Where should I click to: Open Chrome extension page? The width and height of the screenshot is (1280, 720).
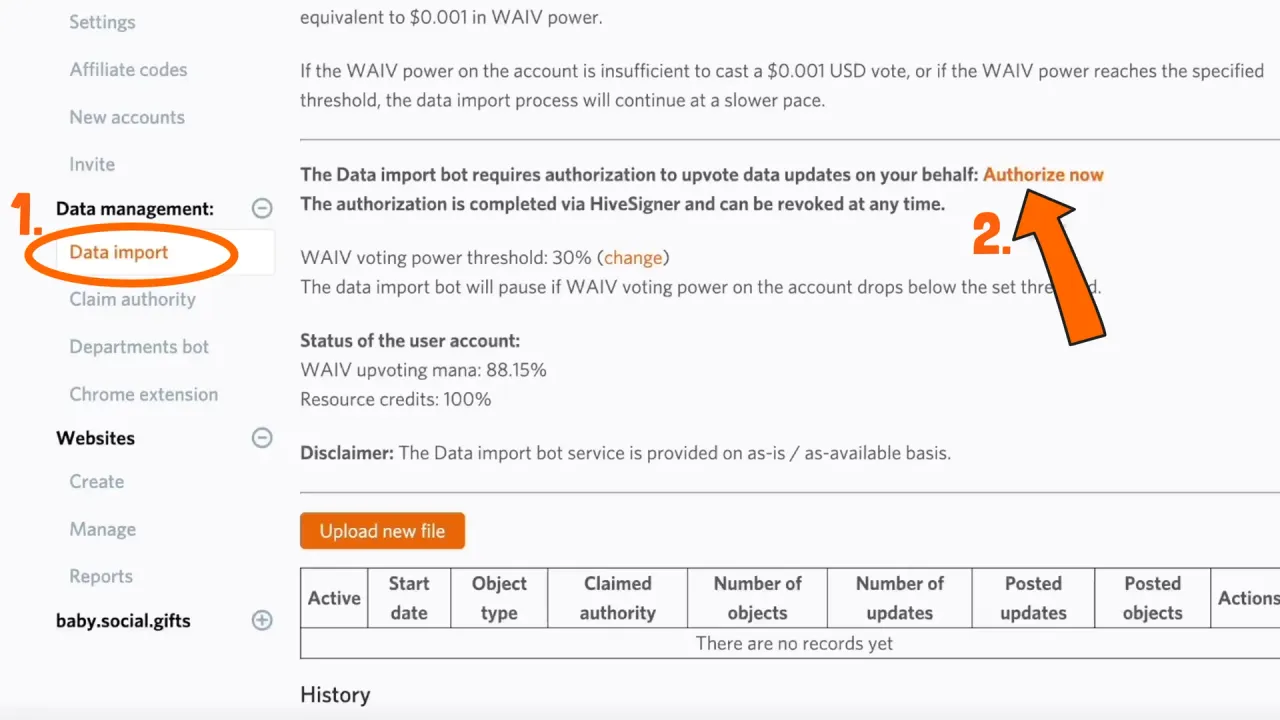(143, 394)
